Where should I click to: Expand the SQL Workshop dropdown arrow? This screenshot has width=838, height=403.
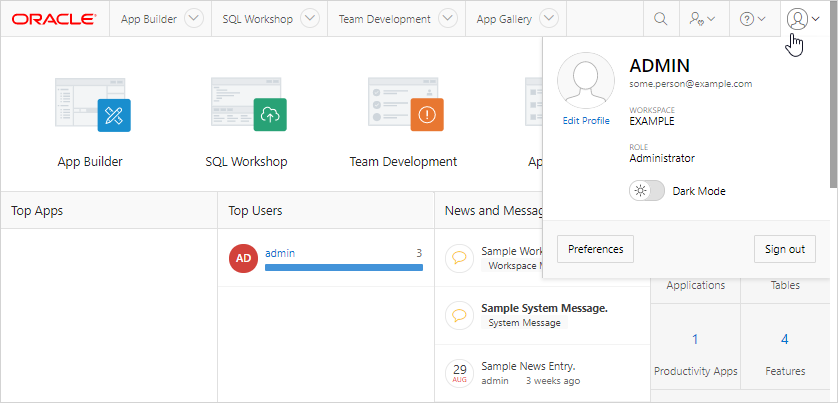click(x=310, y=19)
